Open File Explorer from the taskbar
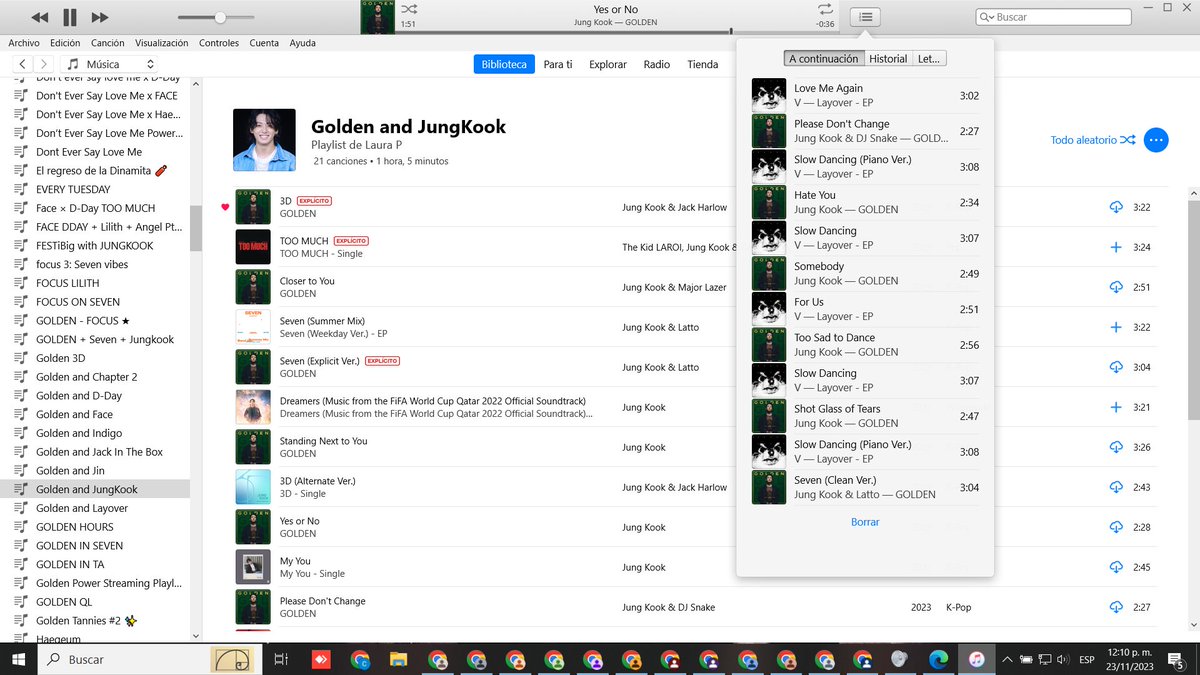 [x=398, y=660]
